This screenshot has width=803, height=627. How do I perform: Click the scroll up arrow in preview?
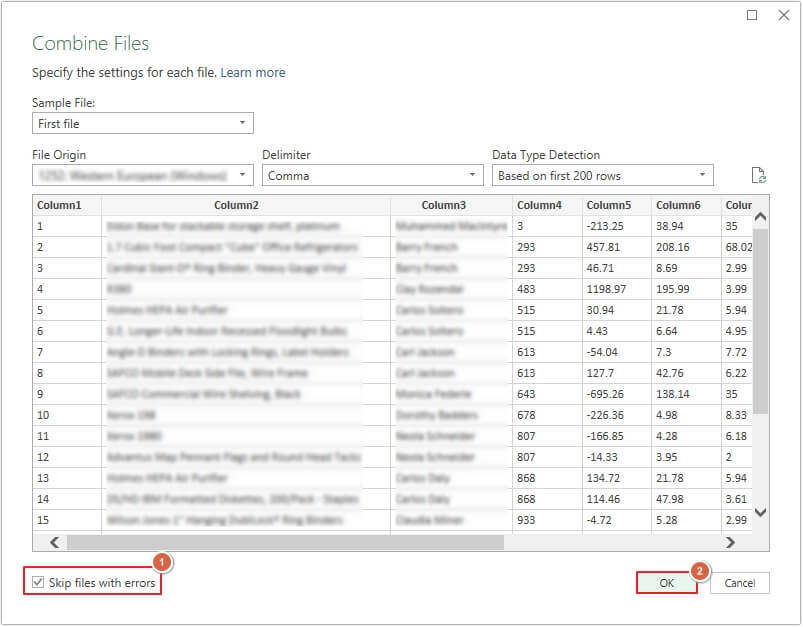(760, 217)
